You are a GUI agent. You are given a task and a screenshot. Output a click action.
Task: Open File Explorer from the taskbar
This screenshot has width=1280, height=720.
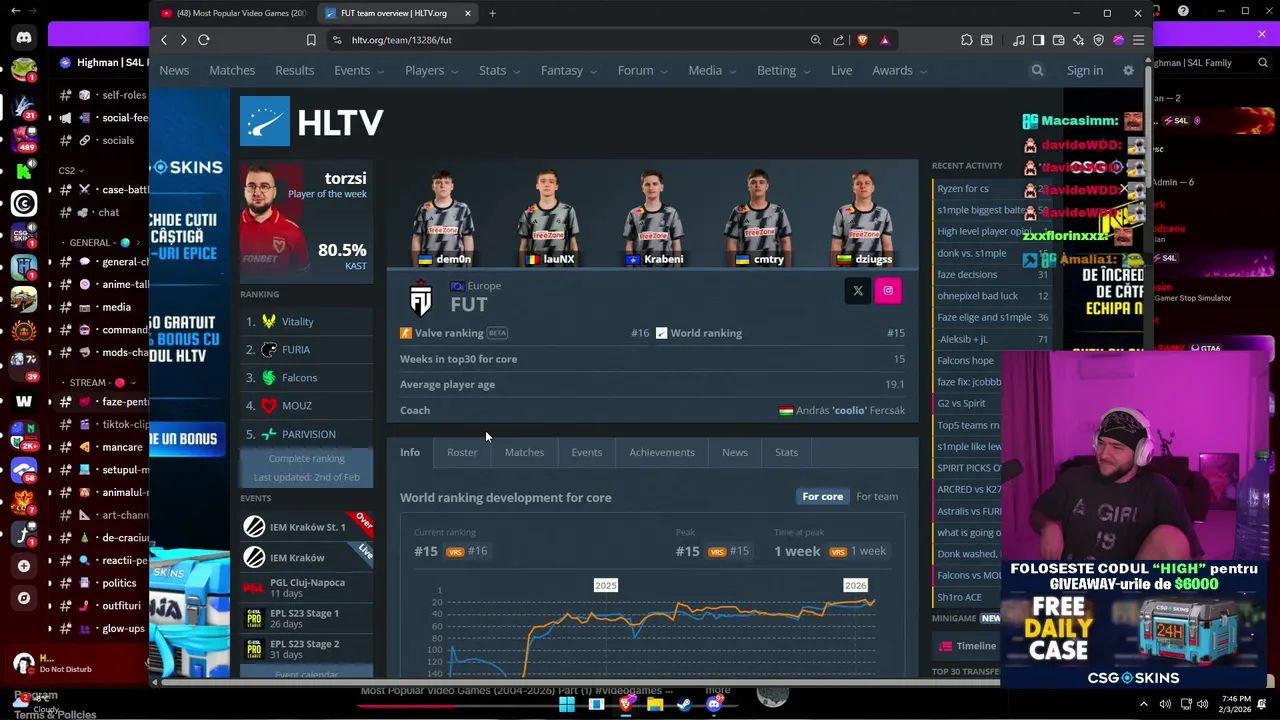[655, 704]
